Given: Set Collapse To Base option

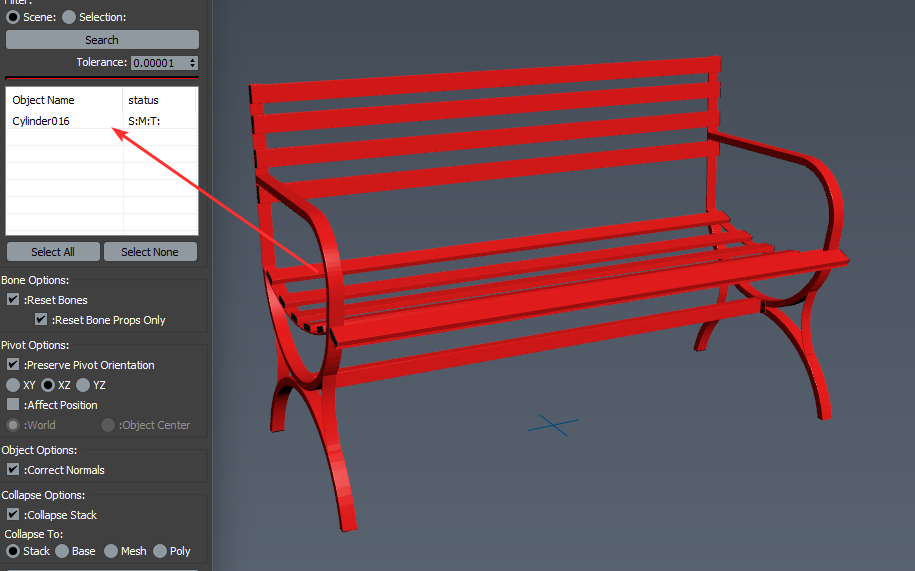Looking at the screenshot, I should 62,551.
